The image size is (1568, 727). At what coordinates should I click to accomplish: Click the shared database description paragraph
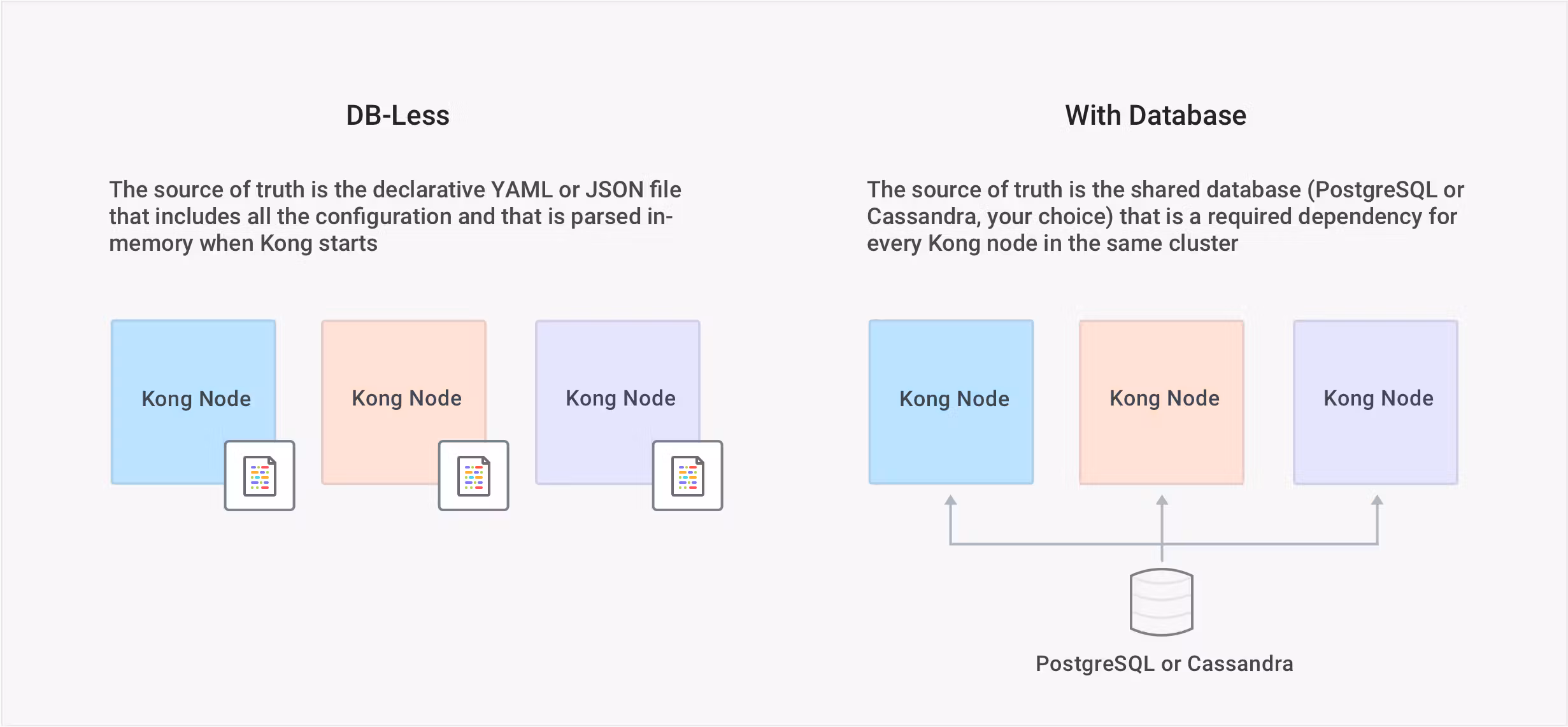point(1165,216)
